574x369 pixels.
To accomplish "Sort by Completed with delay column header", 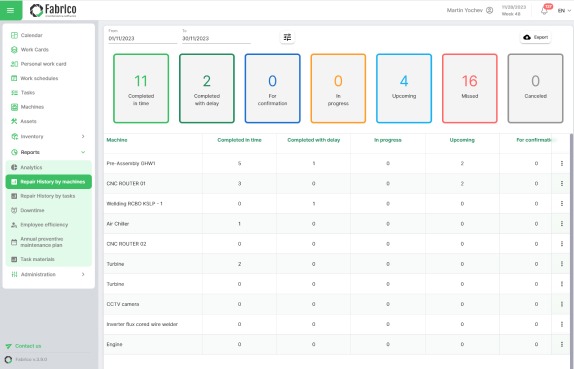I will (x=314, y=140).
